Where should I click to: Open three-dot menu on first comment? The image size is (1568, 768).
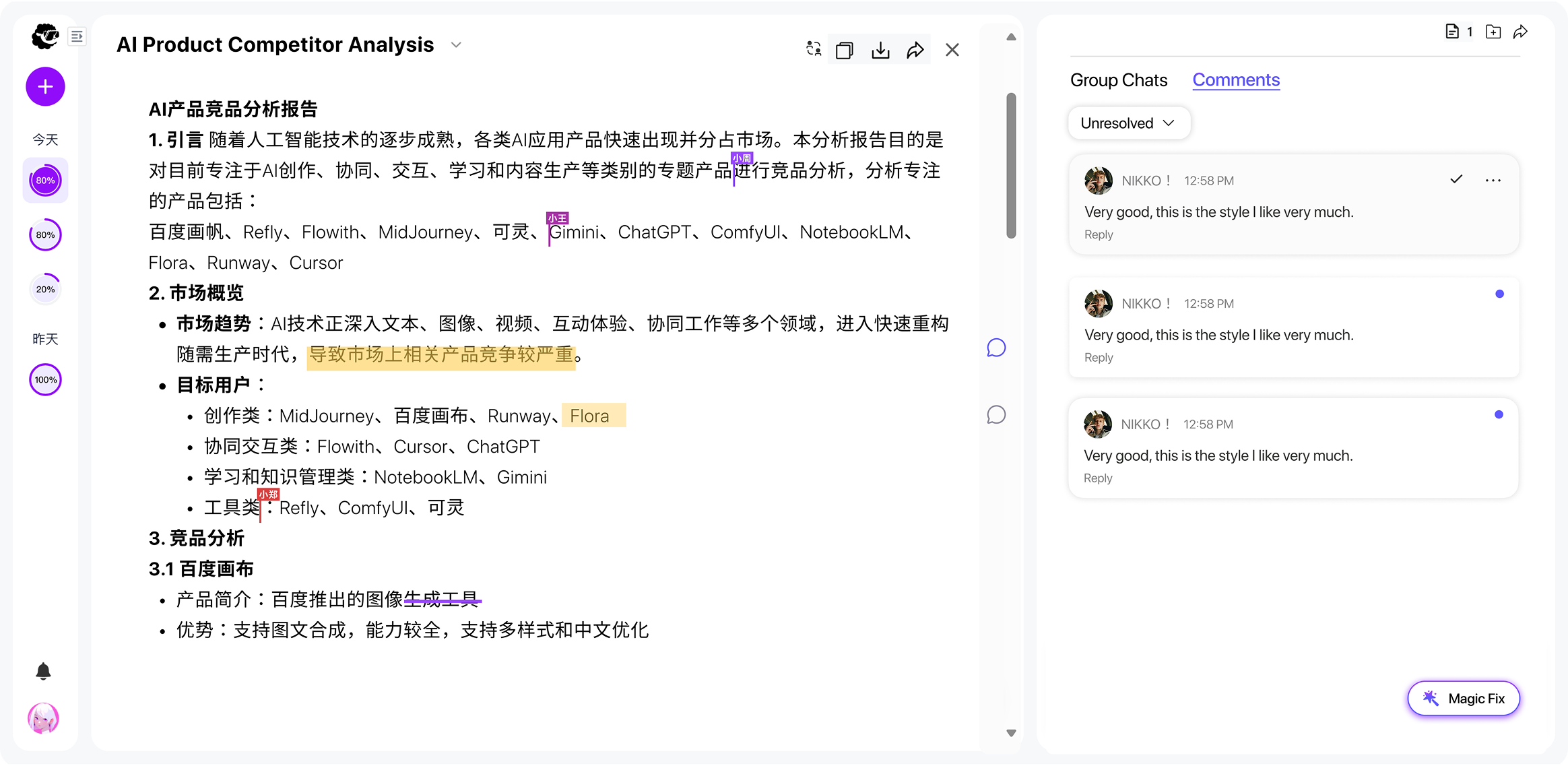point(1493,180)
